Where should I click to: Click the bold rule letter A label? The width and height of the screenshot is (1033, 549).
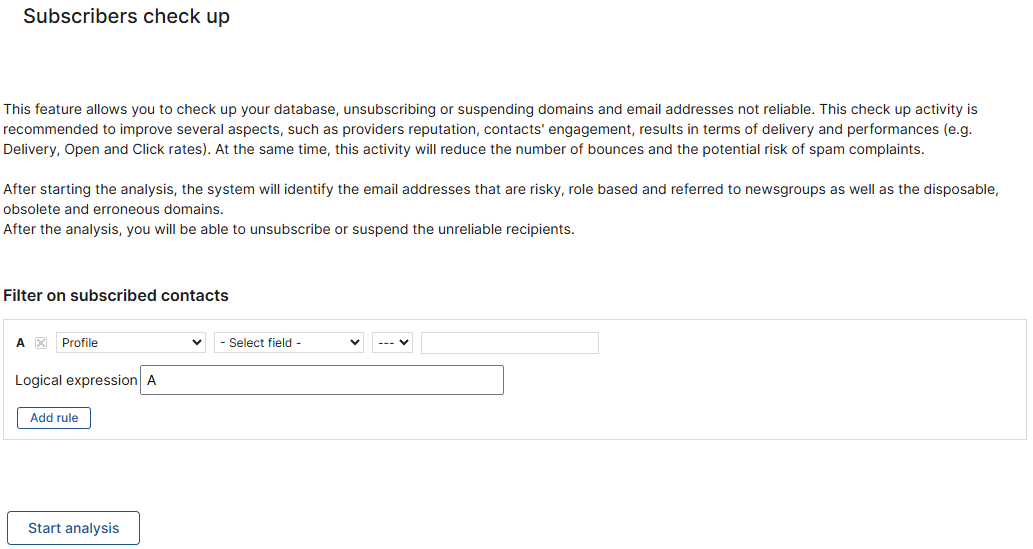point(21,343)
